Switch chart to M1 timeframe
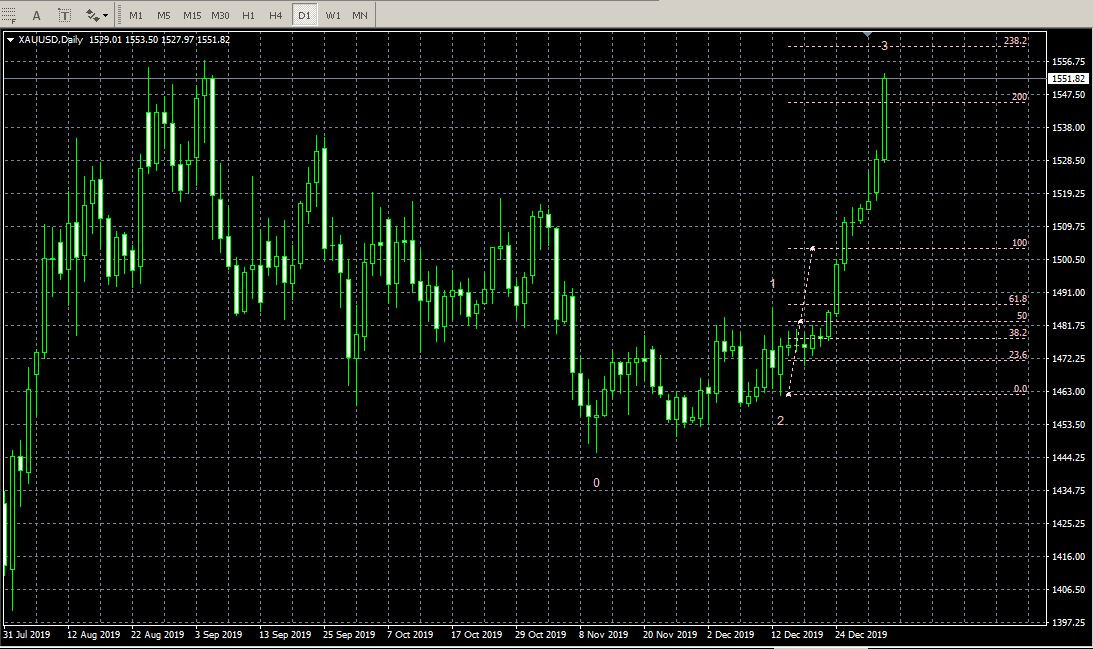The width and height of the screenshot is (1093, 649). click(136, 15)
